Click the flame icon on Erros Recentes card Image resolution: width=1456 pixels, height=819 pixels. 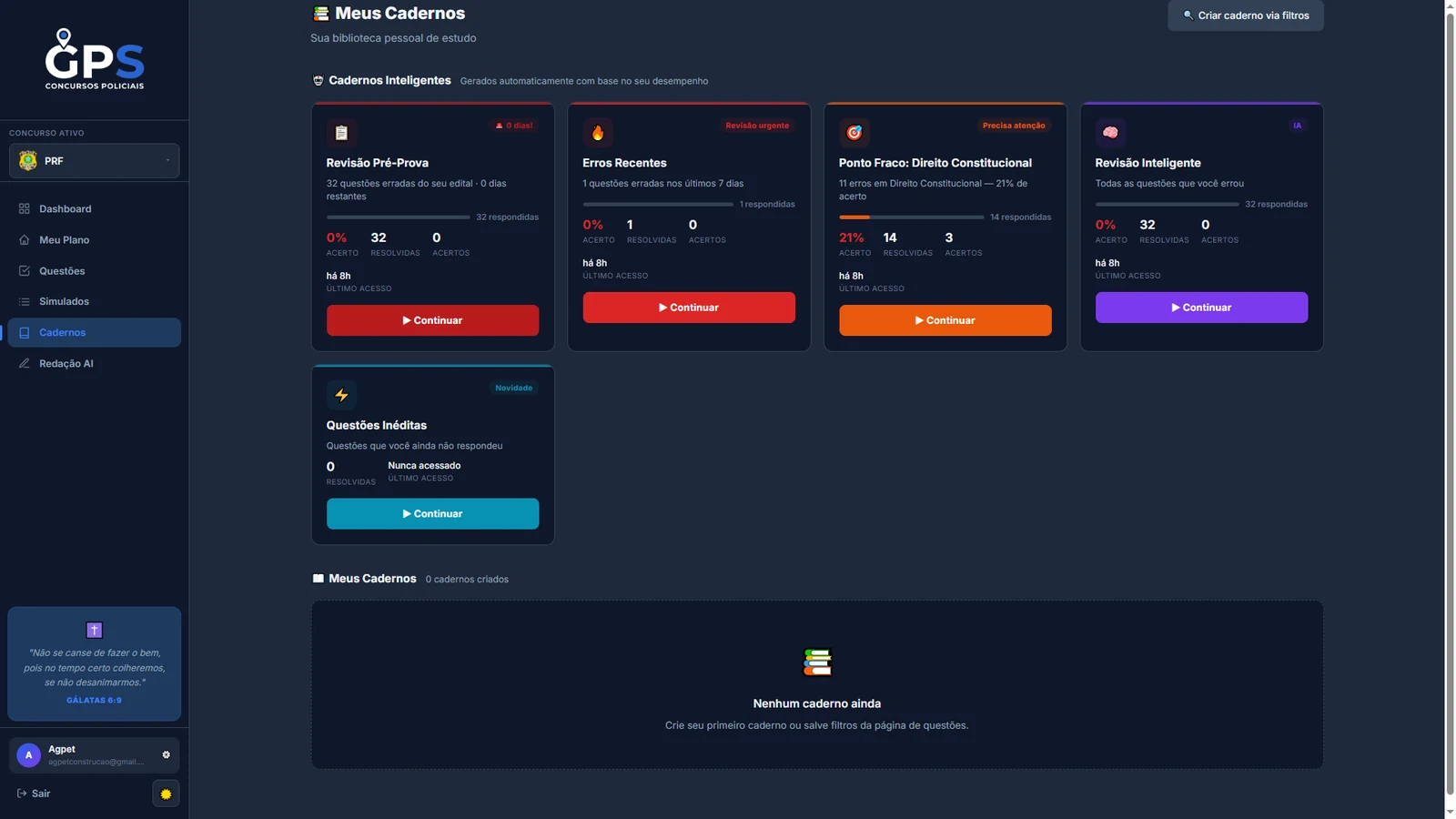[598, 133]
